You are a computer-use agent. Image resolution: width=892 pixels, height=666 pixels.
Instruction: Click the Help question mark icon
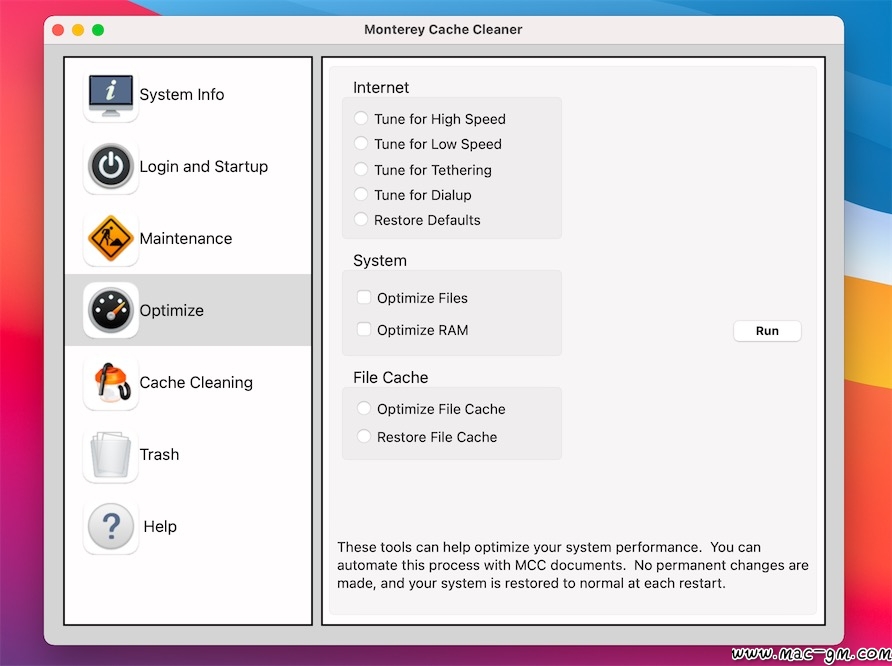coord(111,526)
